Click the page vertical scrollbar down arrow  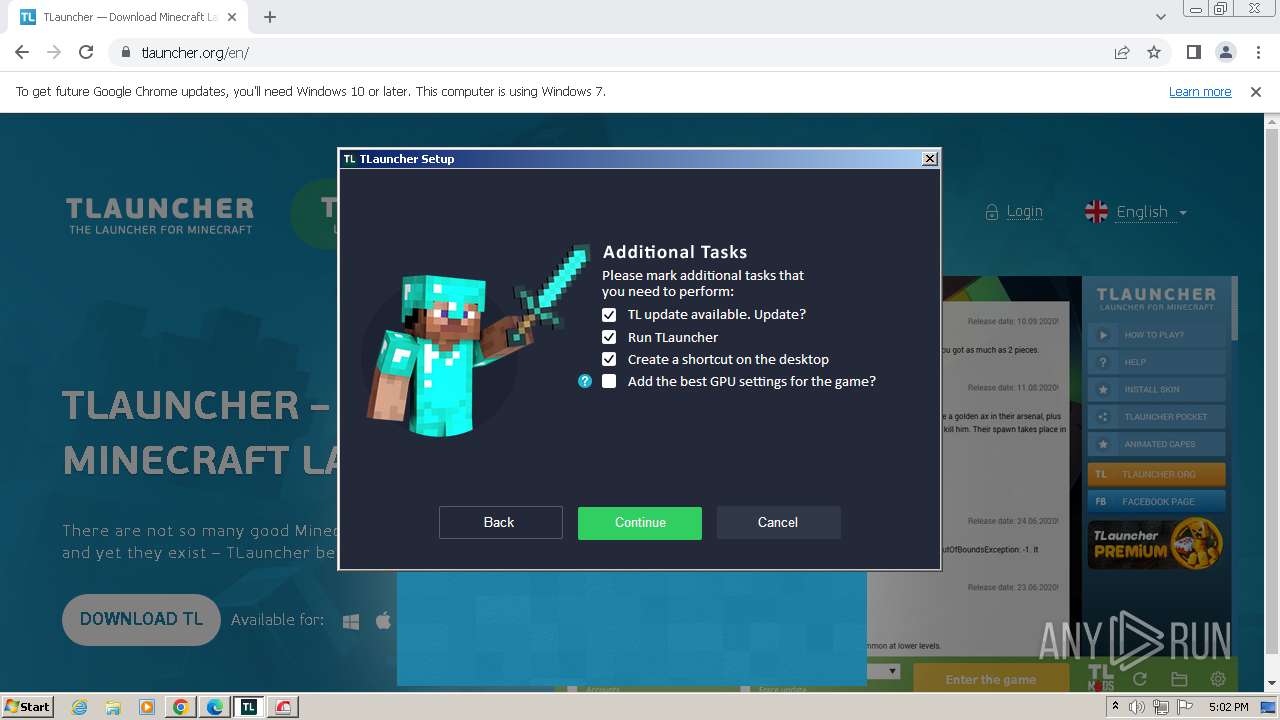tap(1272, 682)
